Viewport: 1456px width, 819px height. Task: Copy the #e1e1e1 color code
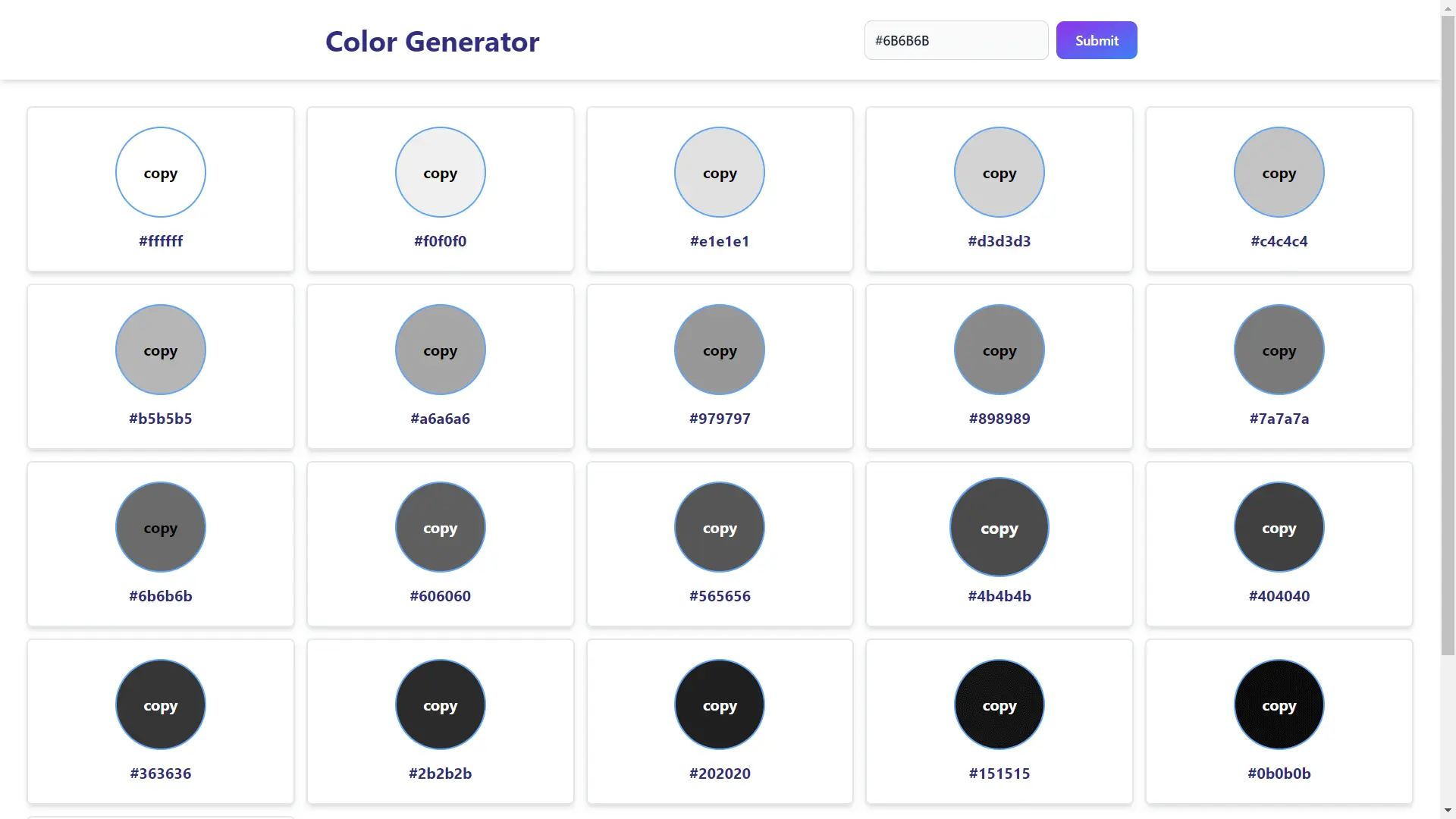click(x=719, y=172)
